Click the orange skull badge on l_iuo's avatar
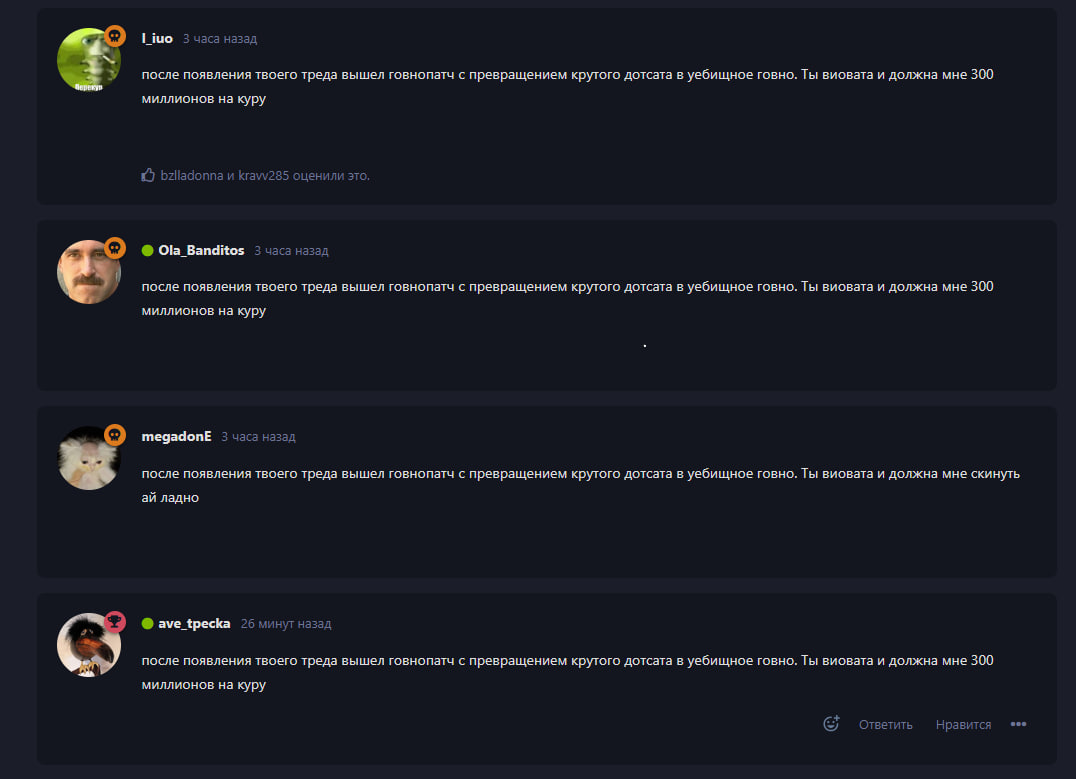 pos(115,36)
